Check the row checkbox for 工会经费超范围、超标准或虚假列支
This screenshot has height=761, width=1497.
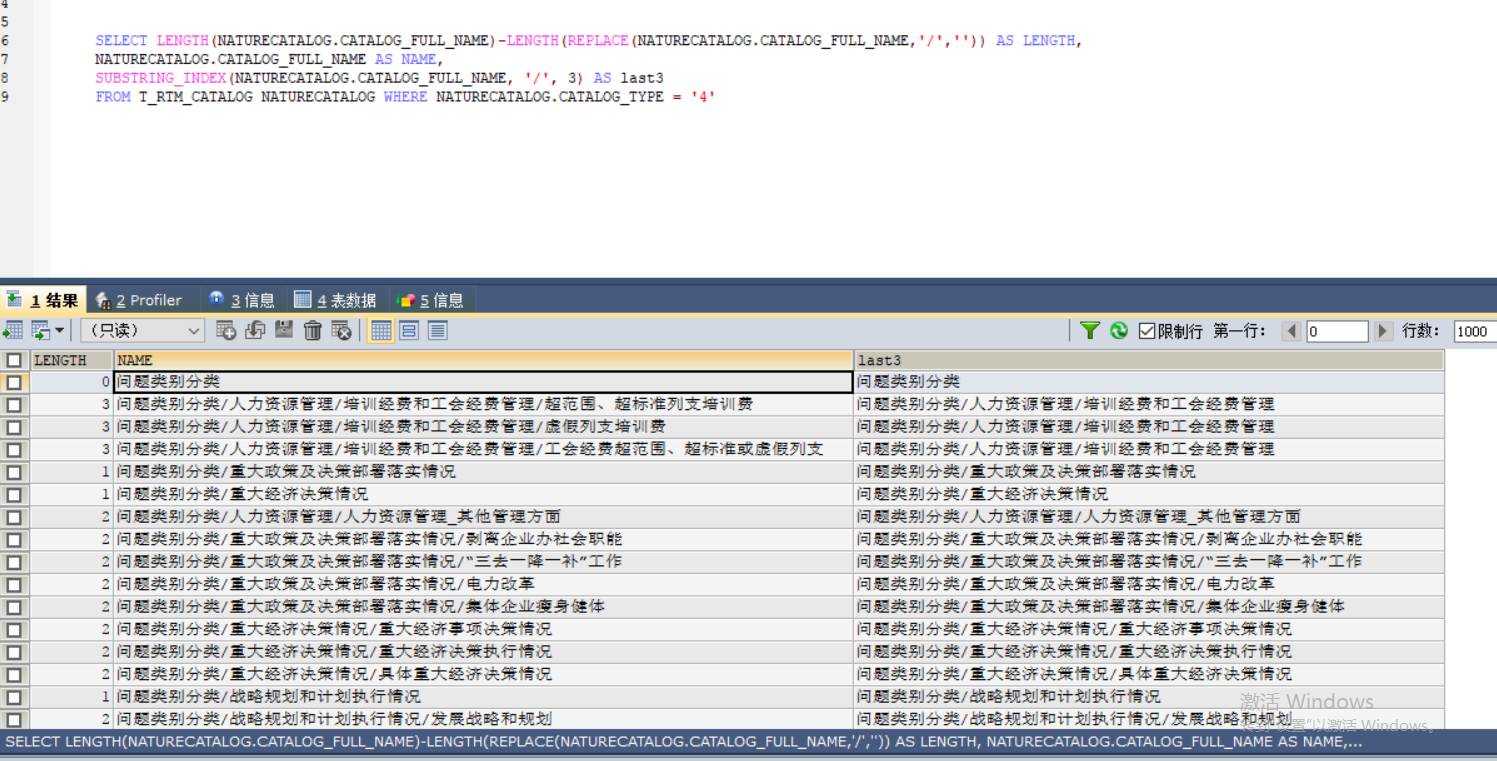tap(14, 450)
